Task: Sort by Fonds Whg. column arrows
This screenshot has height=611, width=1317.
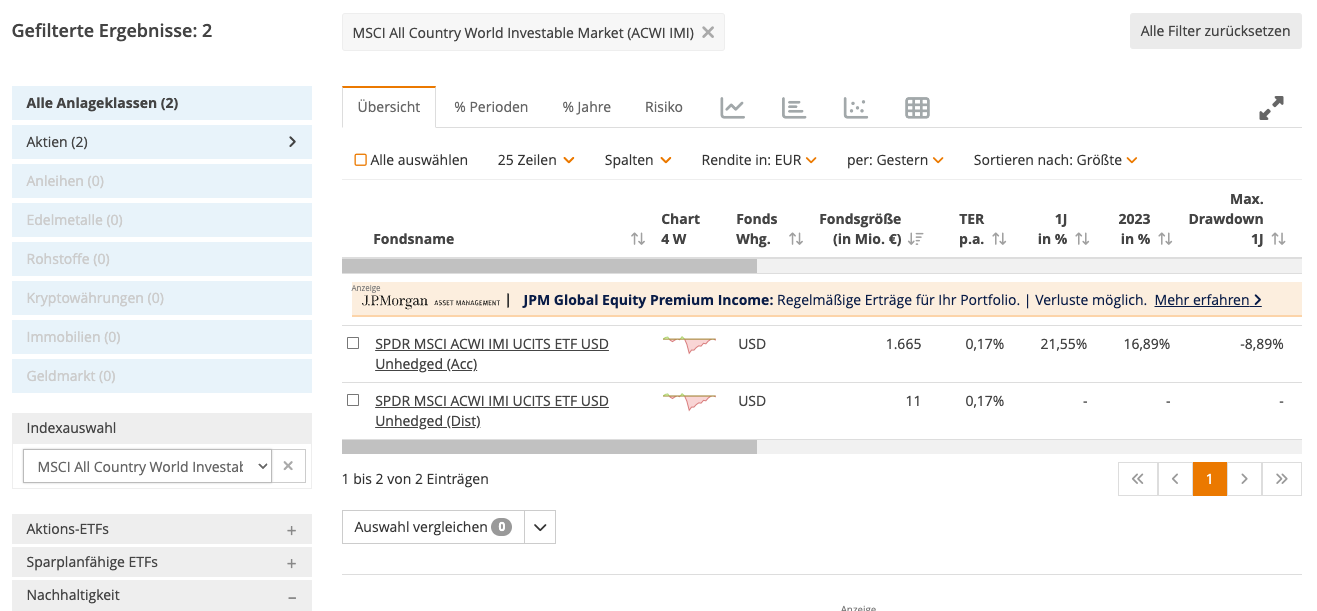Action: pyautogui.click(x=796, y=239)
